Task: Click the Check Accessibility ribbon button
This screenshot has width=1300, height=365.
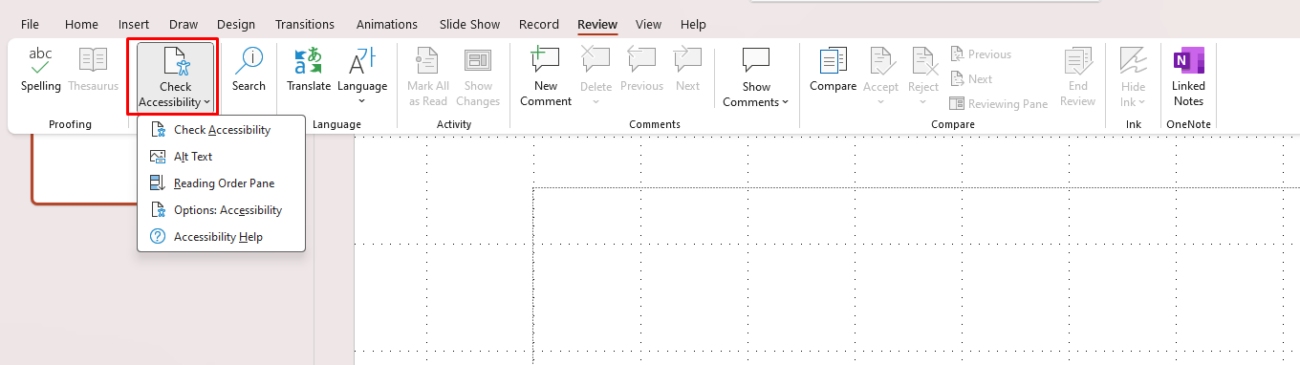Action: pyautogui.click(x=175, y=76)
